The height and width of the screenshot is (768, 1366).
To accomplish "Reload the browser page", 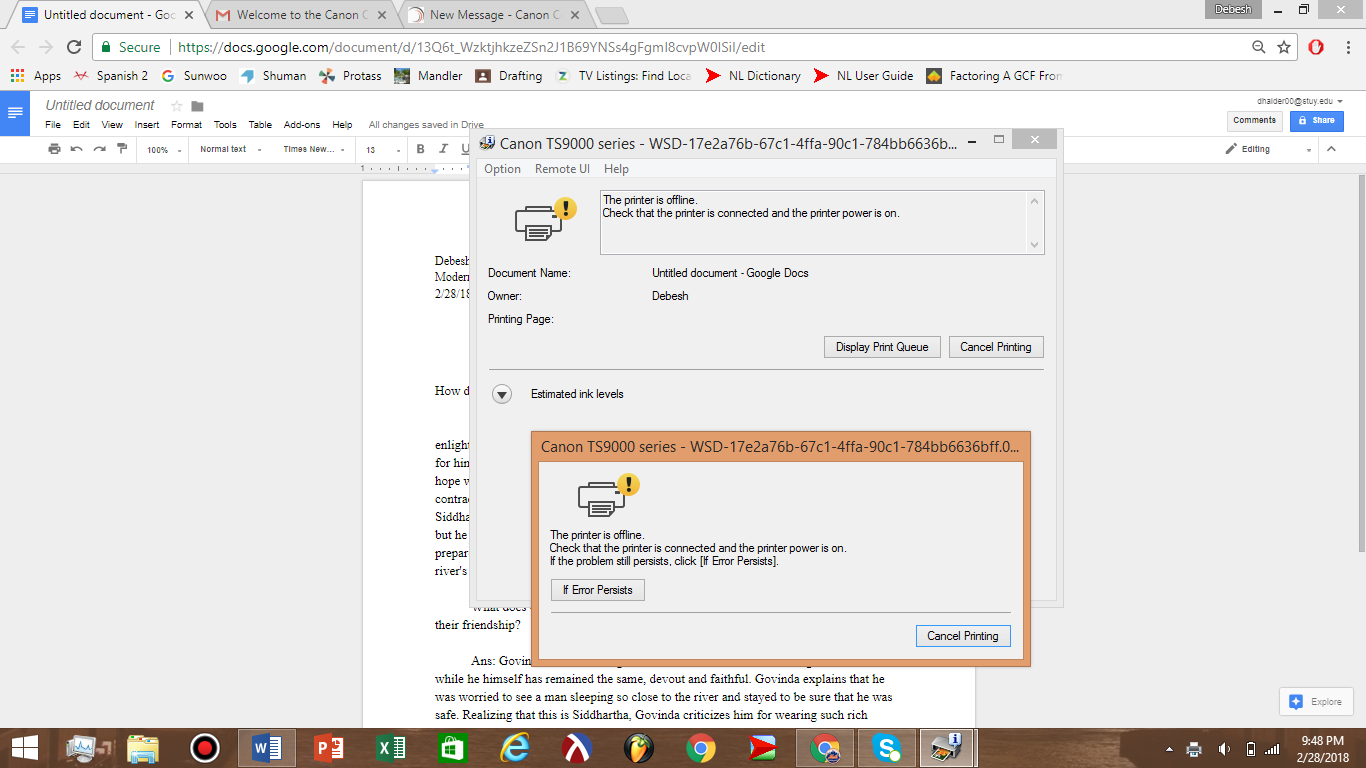I will (x=74, y=47).
